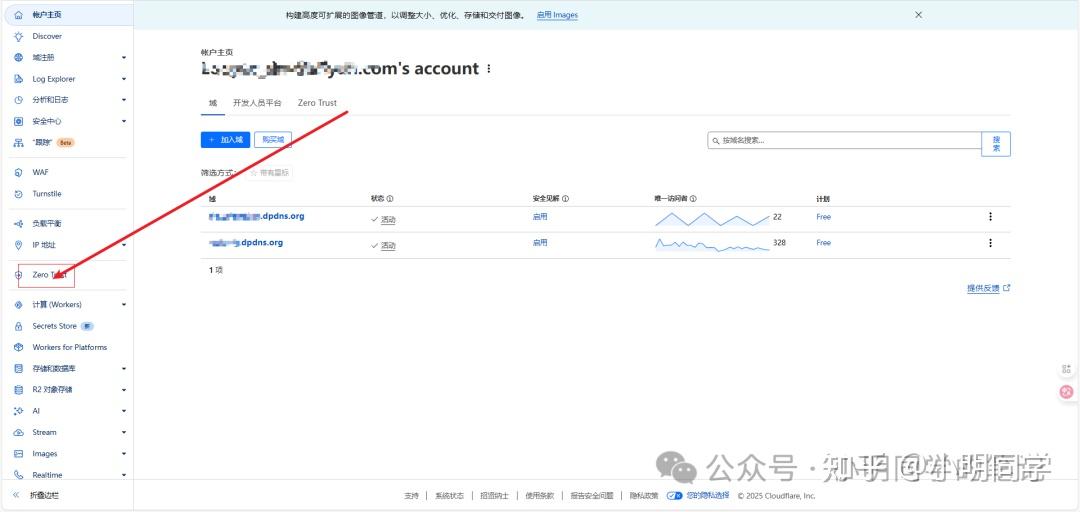Click the 启用 Images link in banner
Viewport: 1080px width, 512px height.
pyautogui.click(x=557, y=14)
